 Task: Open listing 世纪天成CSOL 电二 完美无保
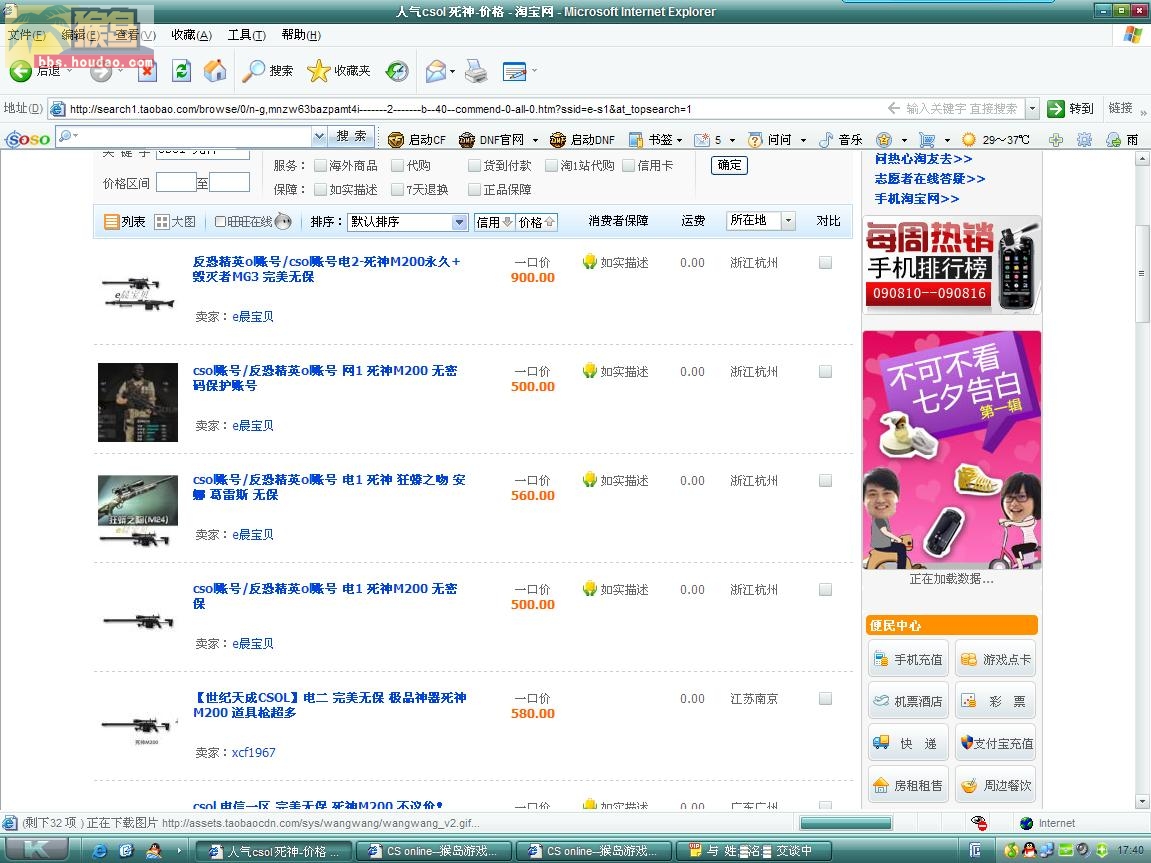coord(330,704)
